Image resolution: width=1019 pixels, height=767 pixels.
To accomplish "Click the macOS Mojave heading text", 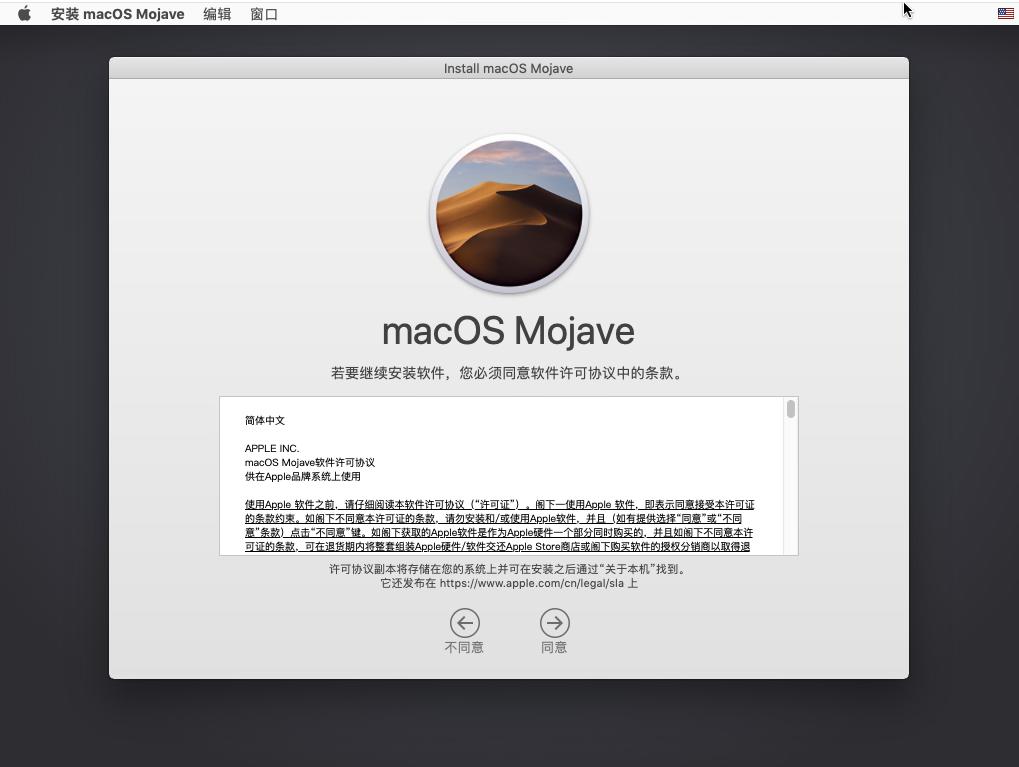I will [x=508, y=330].
